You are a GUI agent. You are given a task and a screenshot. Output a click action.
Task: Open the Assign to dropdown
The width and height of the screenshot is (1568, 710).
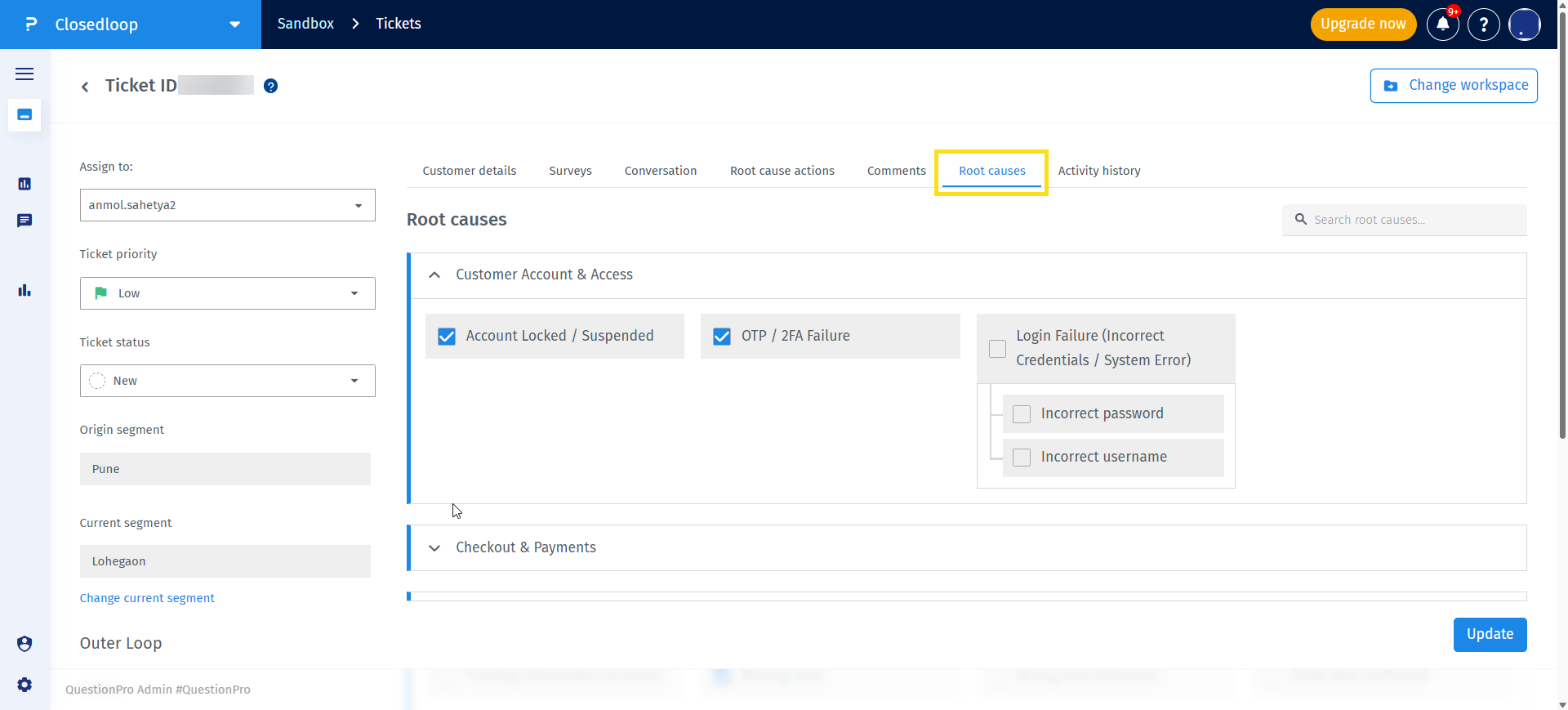point(227,205)
